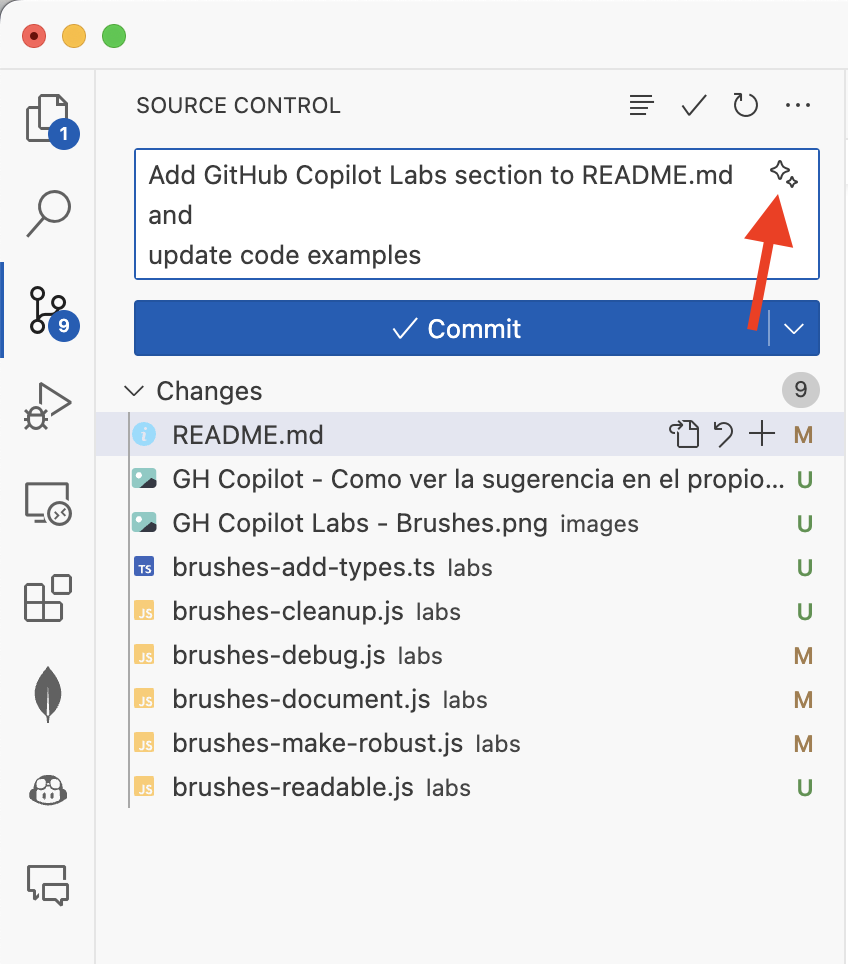The width and height of the screenshot is (848, 964).
Task: Open the Remote Explorer view
Action: (x=48, y=503)
